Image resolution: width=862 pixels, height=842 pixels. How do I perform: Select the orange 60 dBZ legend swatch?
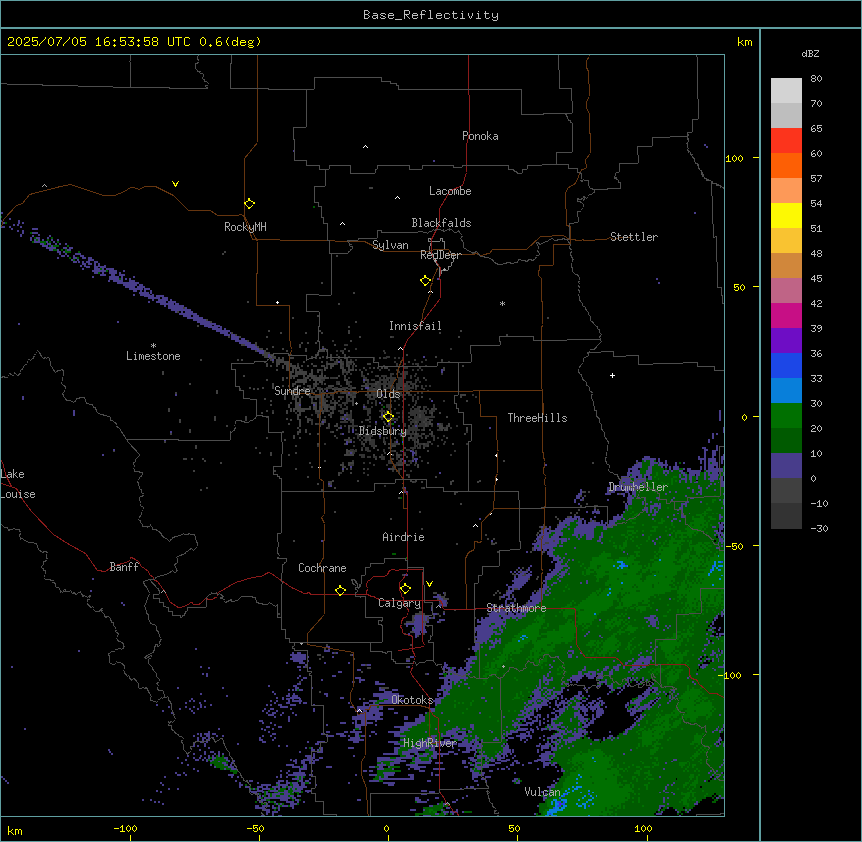coord(786,165)
